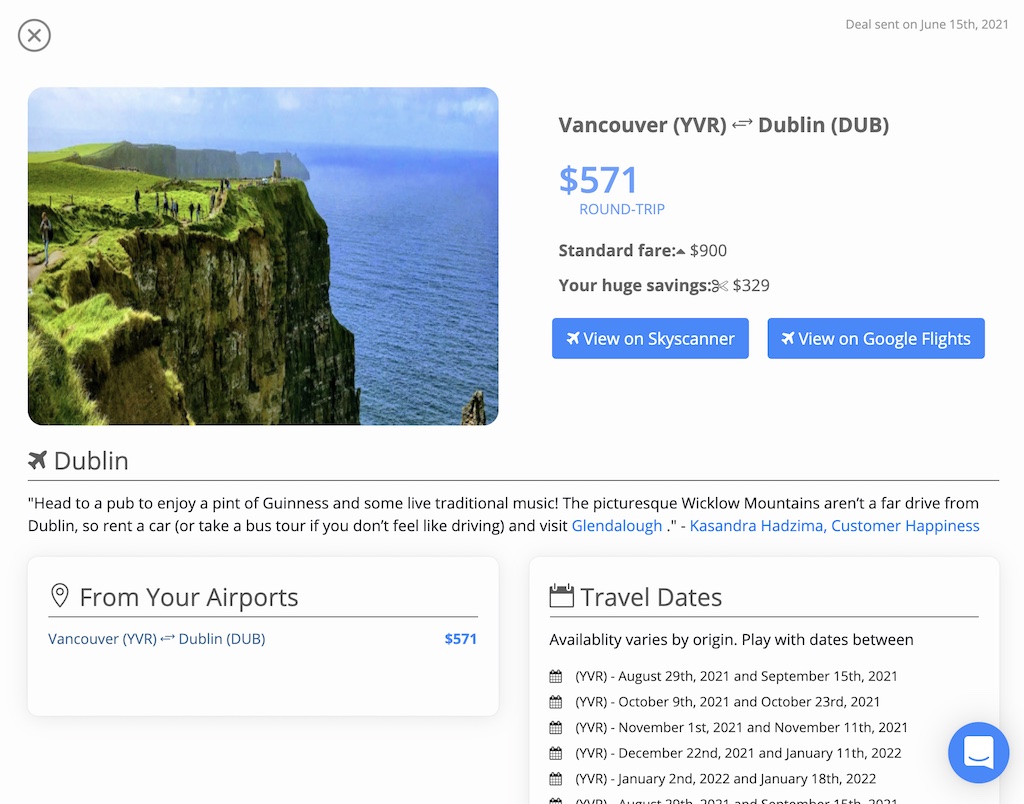Screen dimensions: 1024x804
Task: Click calendar icon for August 29th date range
Action: [x=556, y=677]
